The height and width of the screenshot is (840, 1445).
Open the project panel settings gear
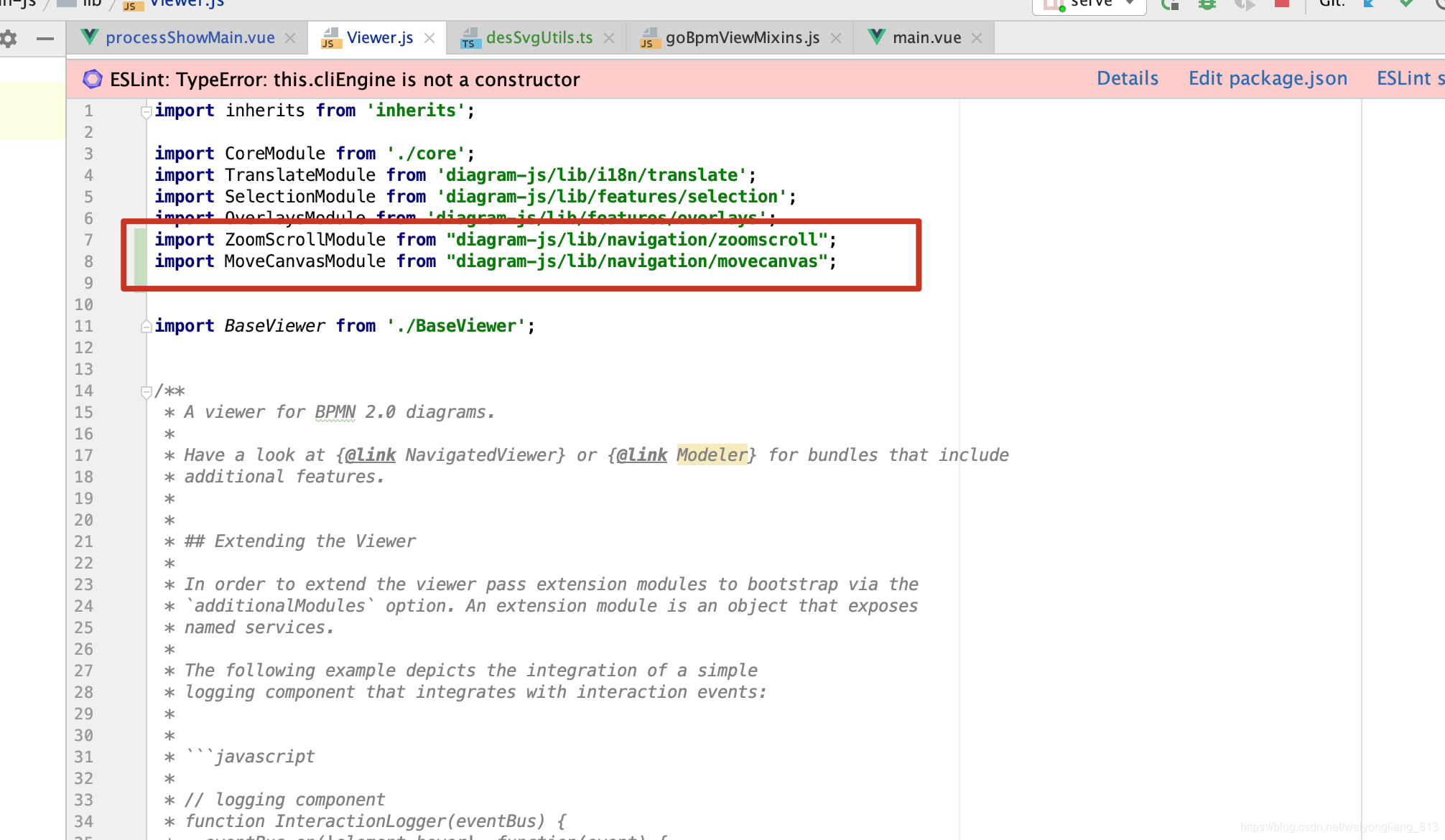pos(8,38)
